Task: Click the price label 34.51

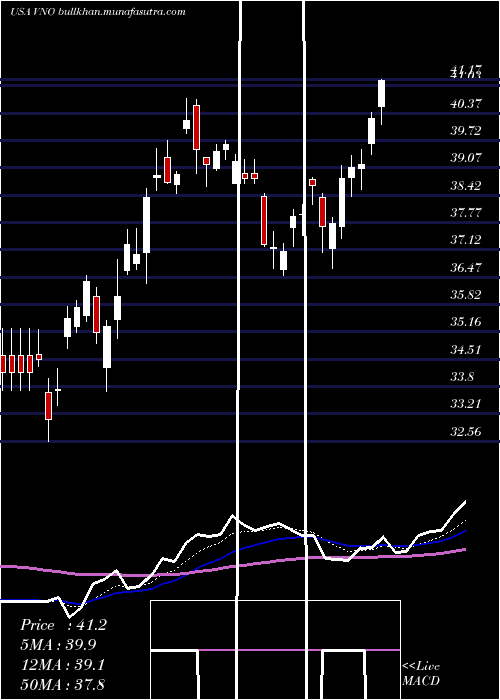Action: 466,349
